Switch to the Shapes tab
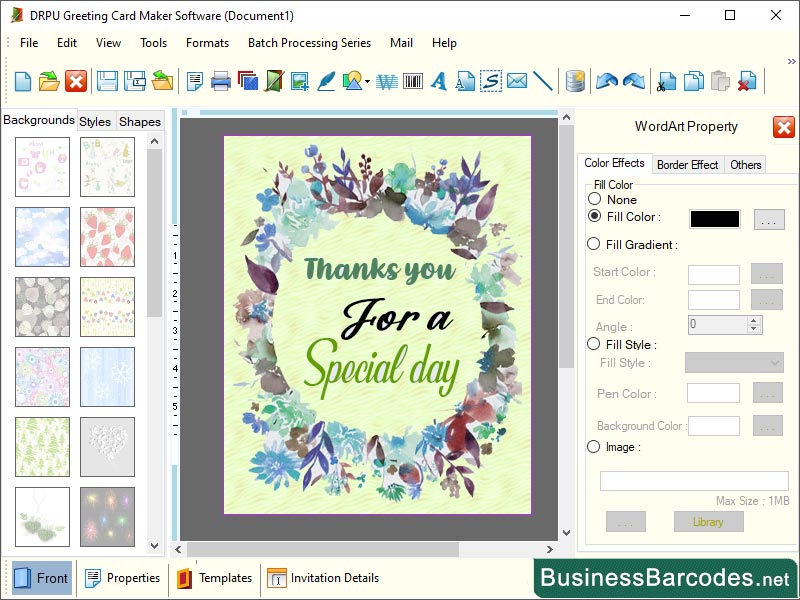The height and width of the screenshot is (600, 800). 139,121
